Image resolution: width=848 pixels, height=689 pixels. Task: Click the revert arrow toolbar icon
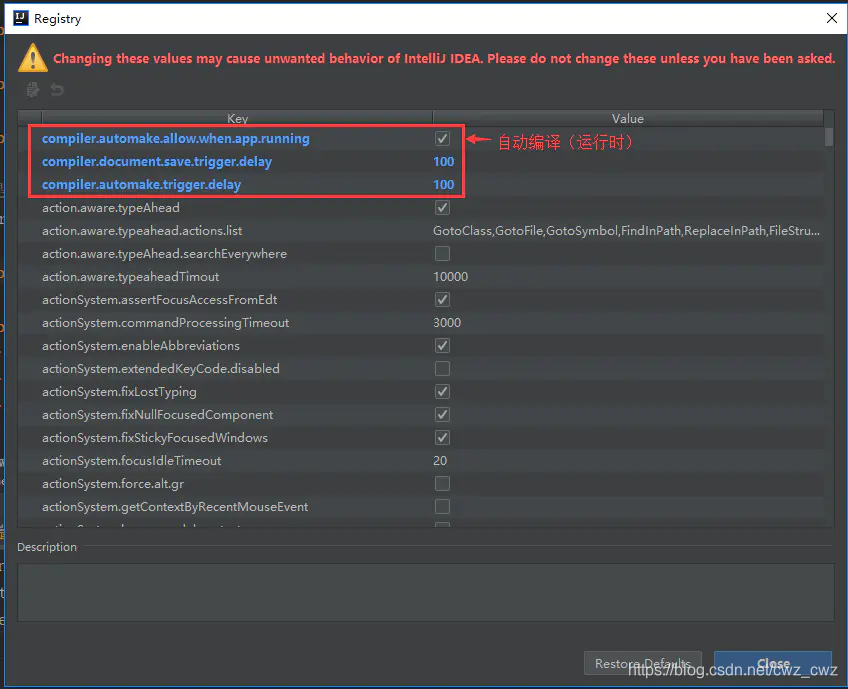click(x=57, y=89)
